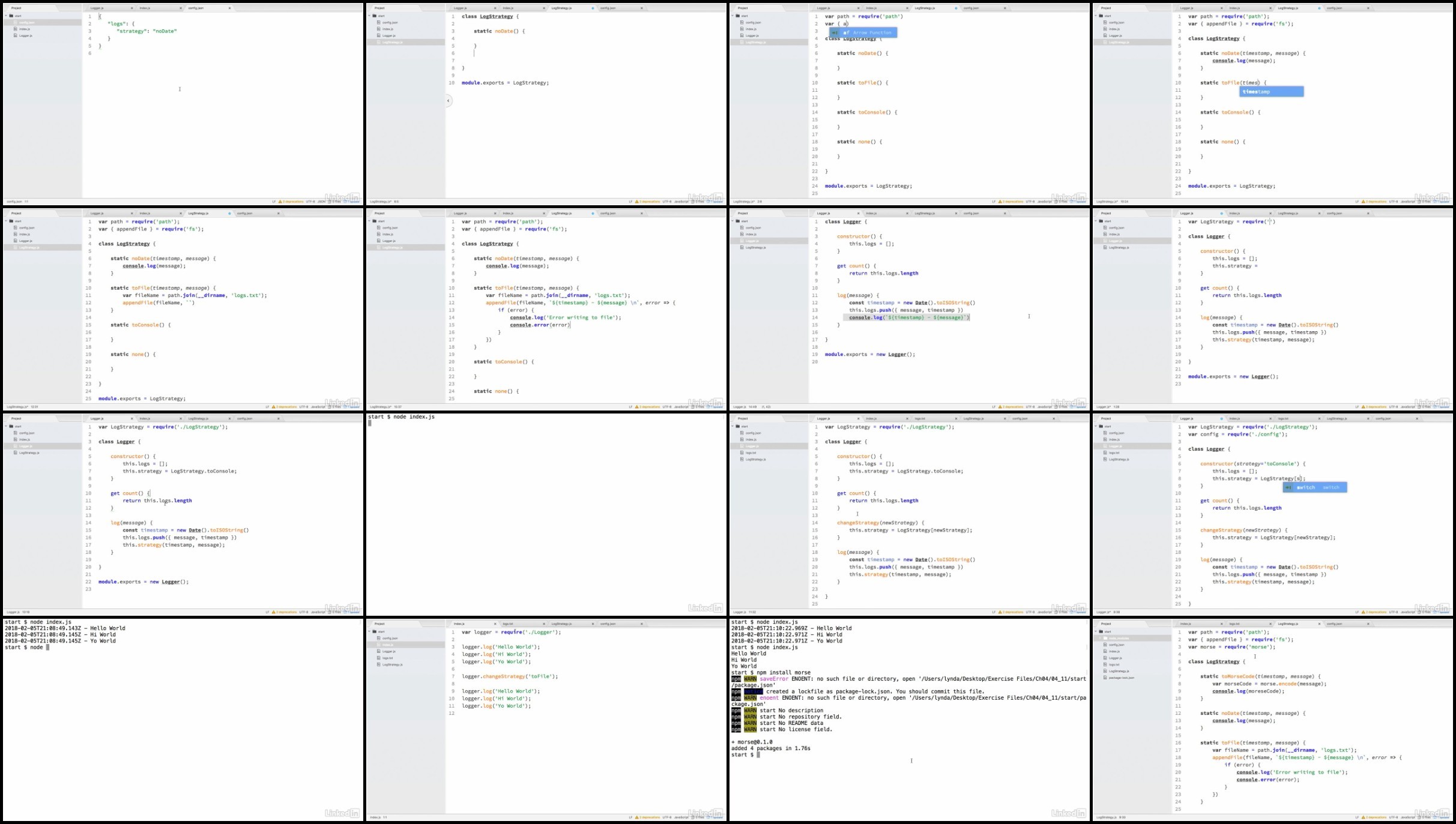Open the JSON grammar selector in the config.json status bar
The height and width of the screenshot is (824, 1456).
(x=322, y=202)
